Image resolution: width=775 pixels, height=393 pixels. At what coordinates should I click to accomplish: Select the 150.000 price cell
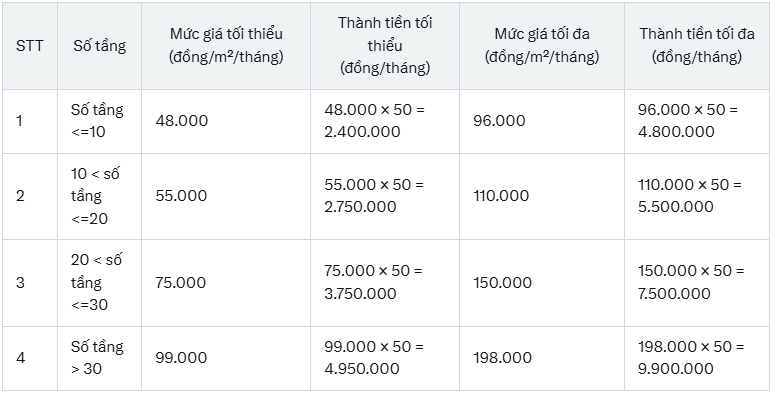[542, 283]
